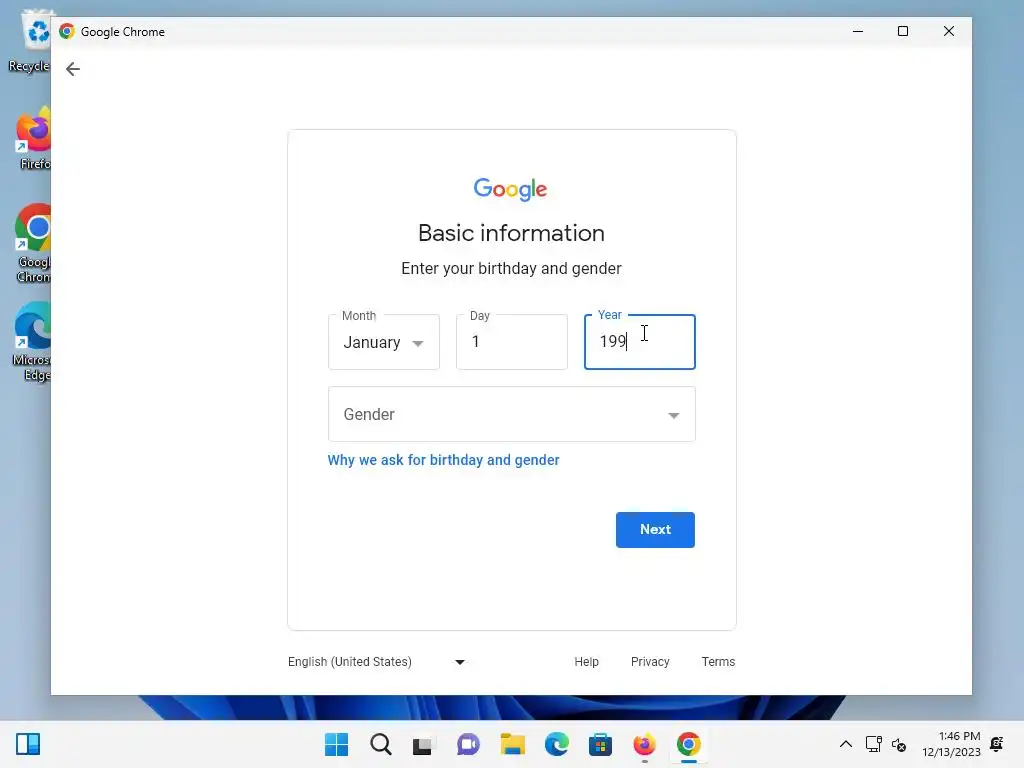1024x768 pixels.
Task: Select the Recycle Bin desktop icon
Action: (x=31, y=42)
